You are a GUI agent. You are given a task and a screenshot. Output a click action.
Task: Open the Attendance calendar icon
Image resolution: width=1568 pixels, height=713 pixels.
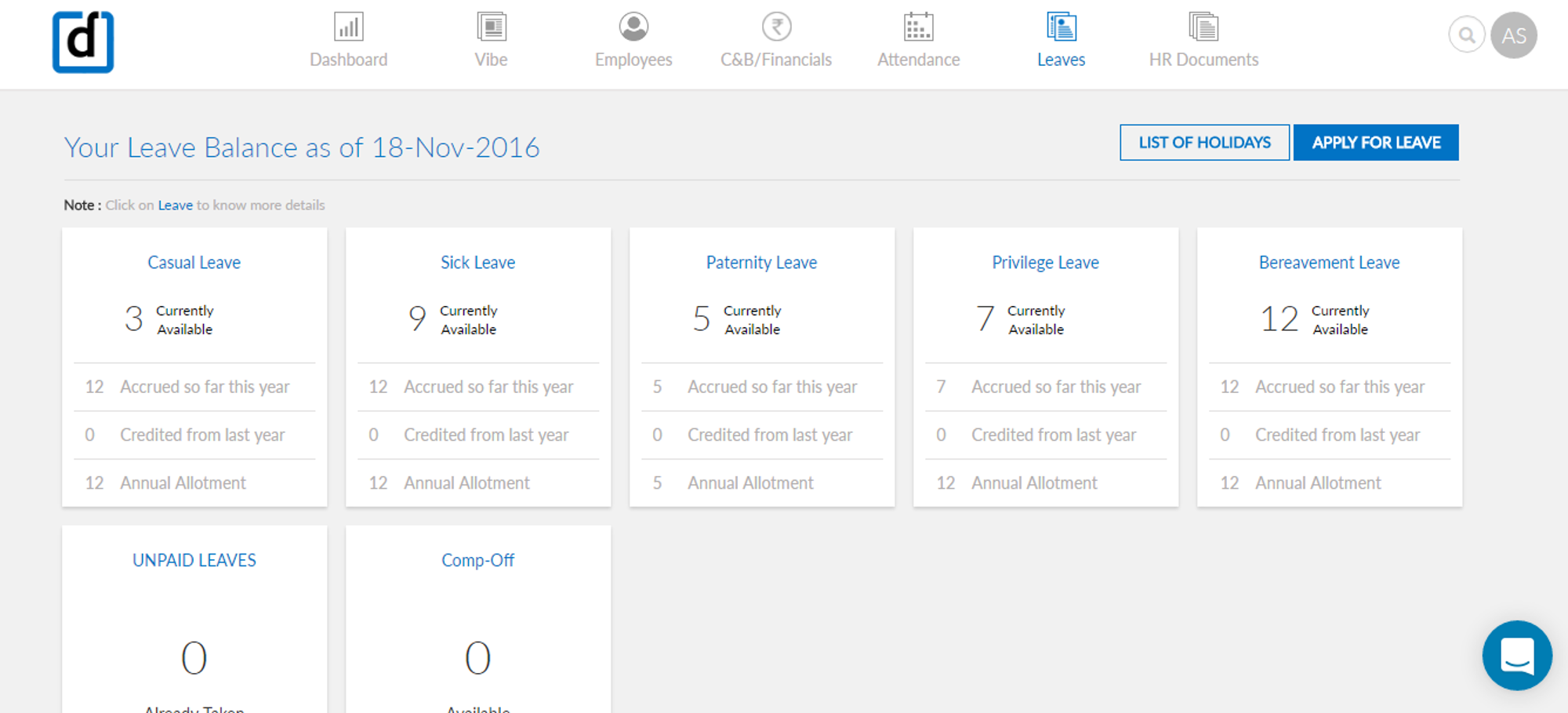click(x=917, y=26)
